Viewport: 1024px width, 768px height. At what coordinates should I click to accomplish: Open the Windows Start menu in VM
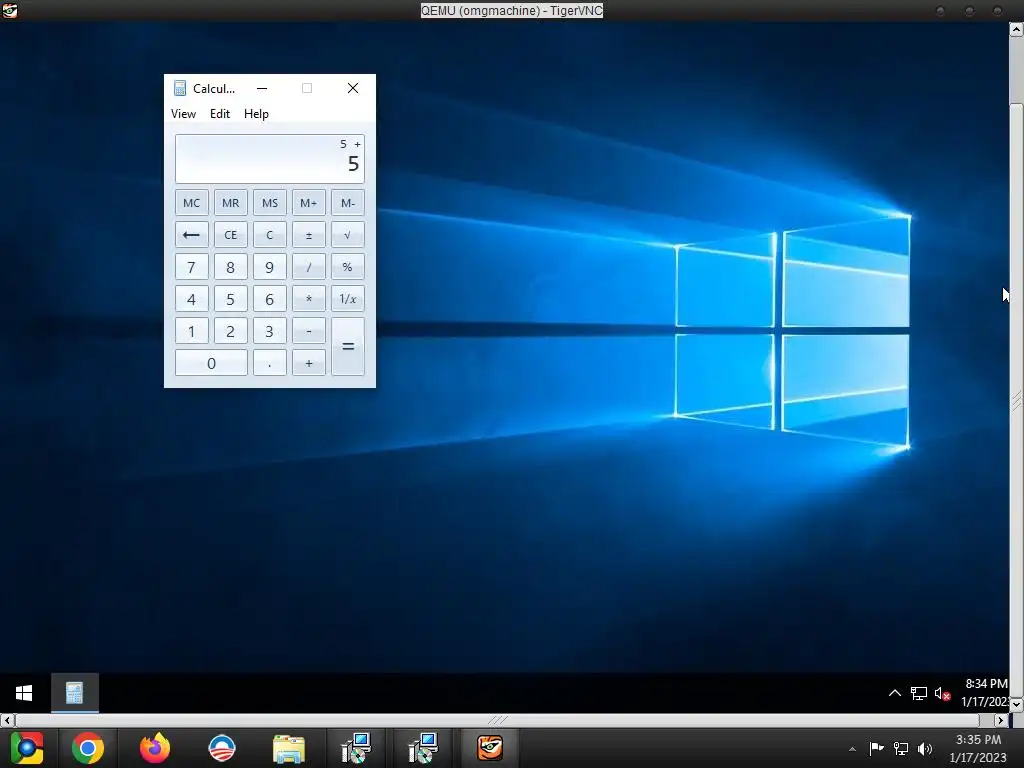tap(24, 693)
